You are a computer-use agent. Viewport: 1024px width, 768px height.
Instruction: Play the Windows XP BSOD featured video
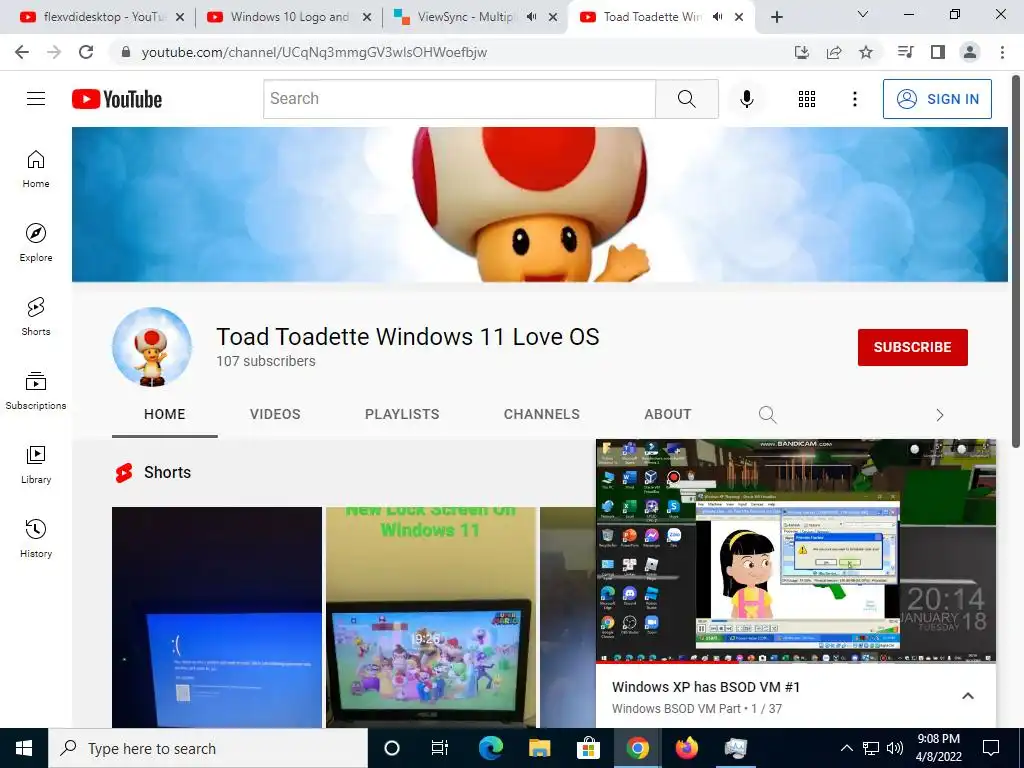point(795,551)
